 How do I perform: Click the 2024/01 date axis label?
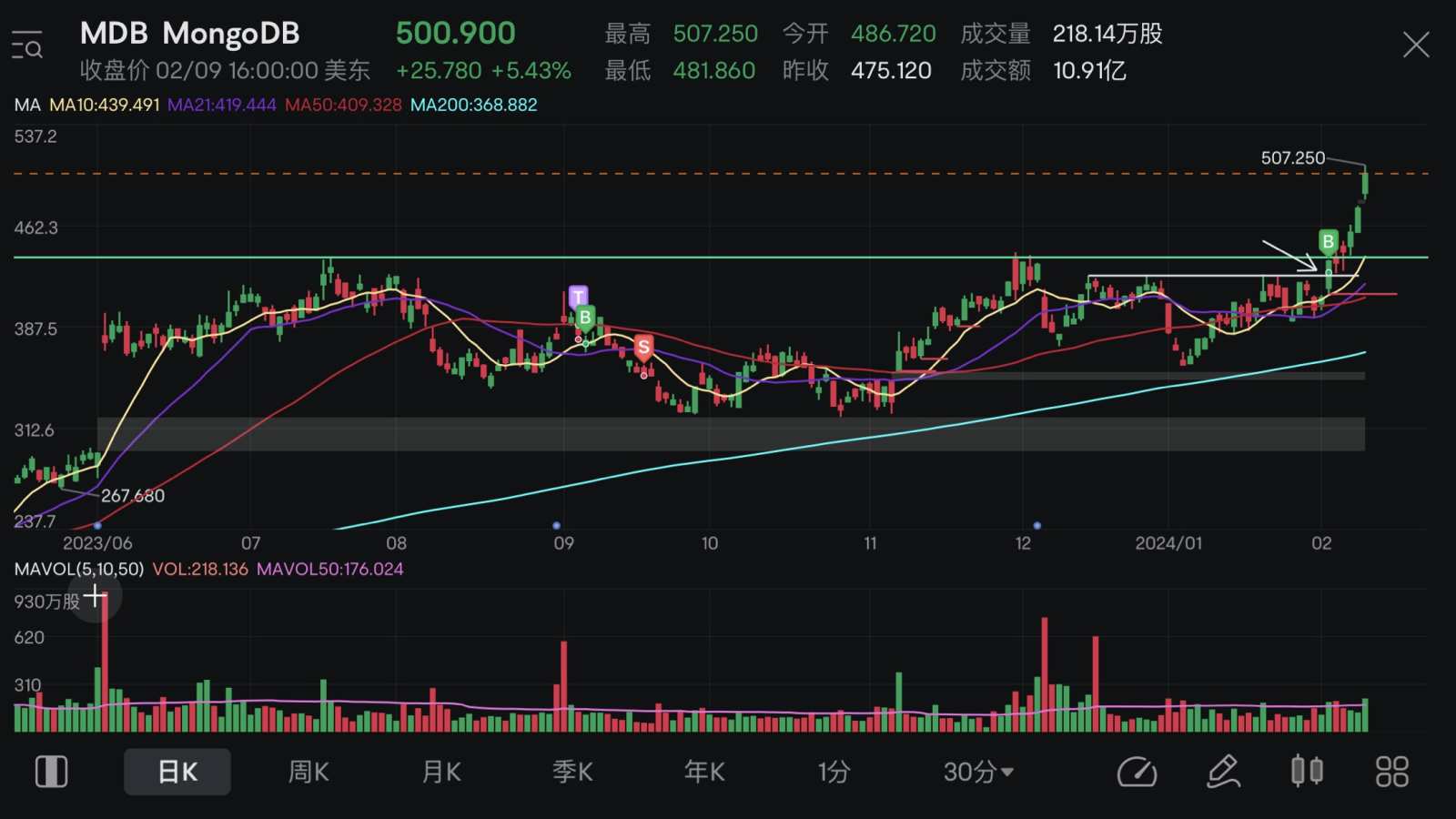coord(1168,543)
